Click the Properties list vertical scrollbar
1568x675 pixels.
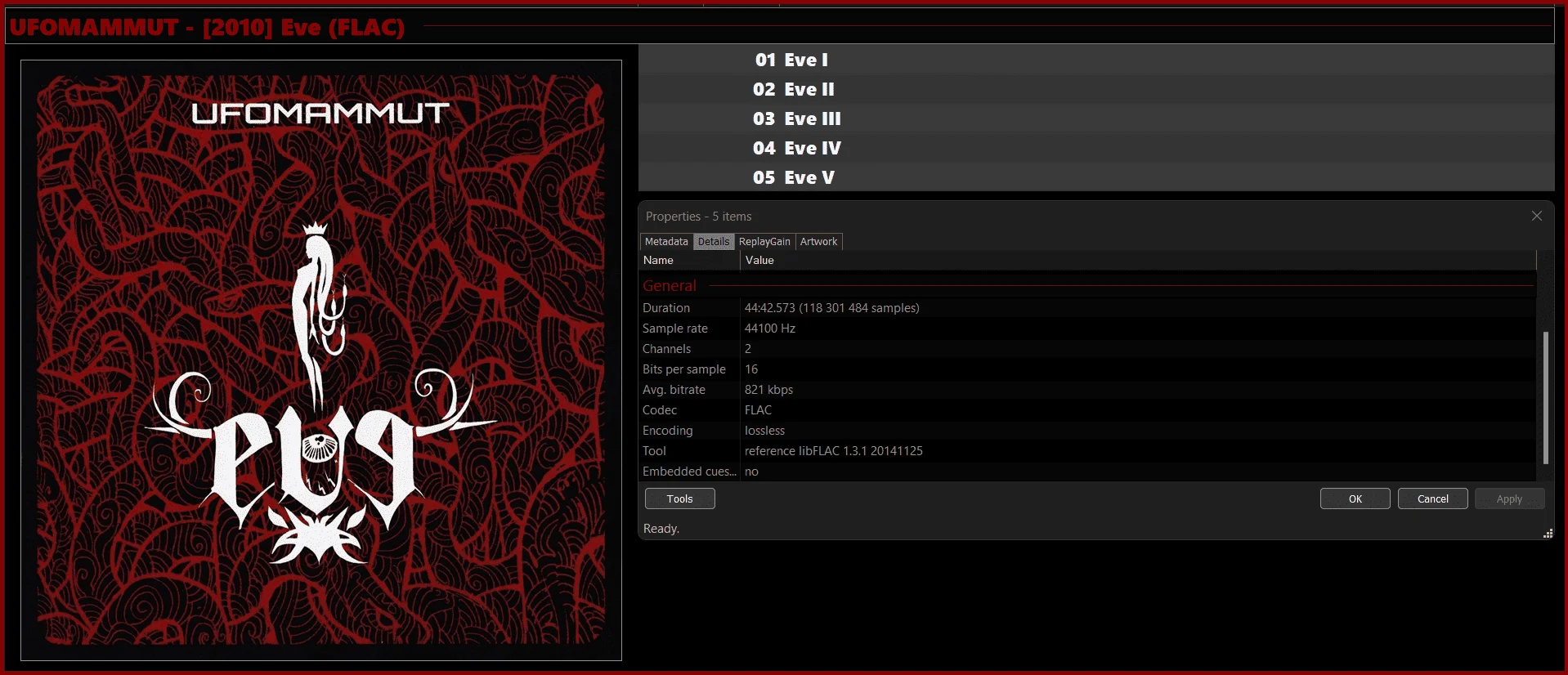1545,397
